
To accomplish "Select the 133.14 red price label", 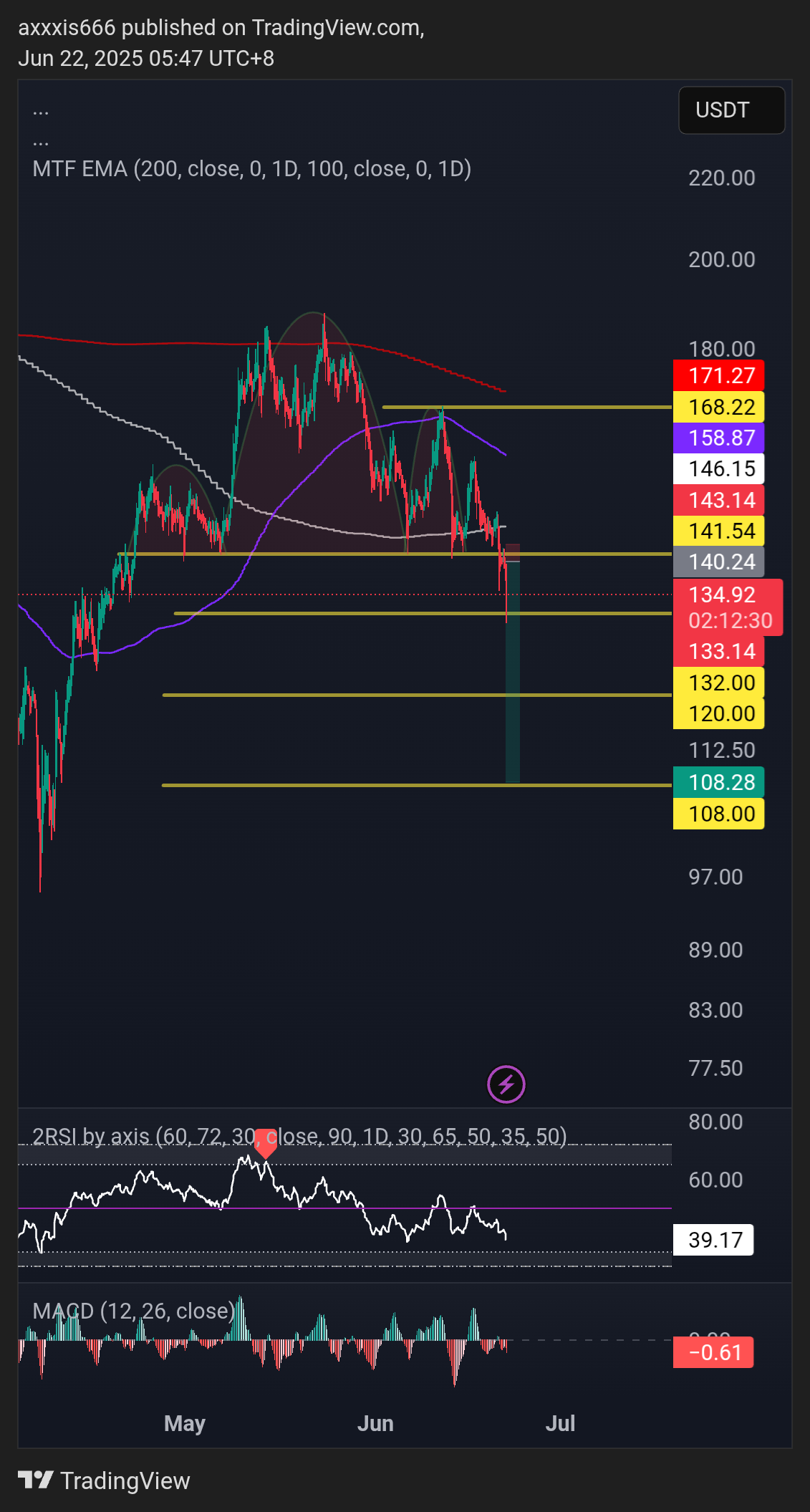I will tap(719, 651).
